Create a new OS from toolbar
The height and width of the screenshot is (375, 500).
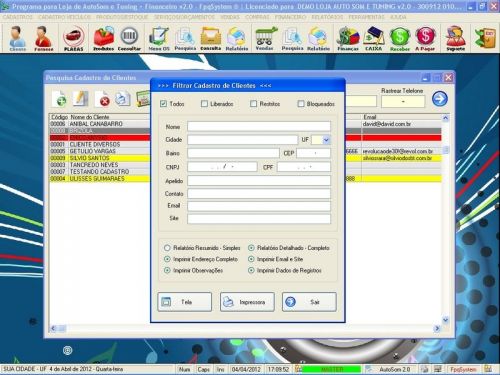[x=159, y=39]
